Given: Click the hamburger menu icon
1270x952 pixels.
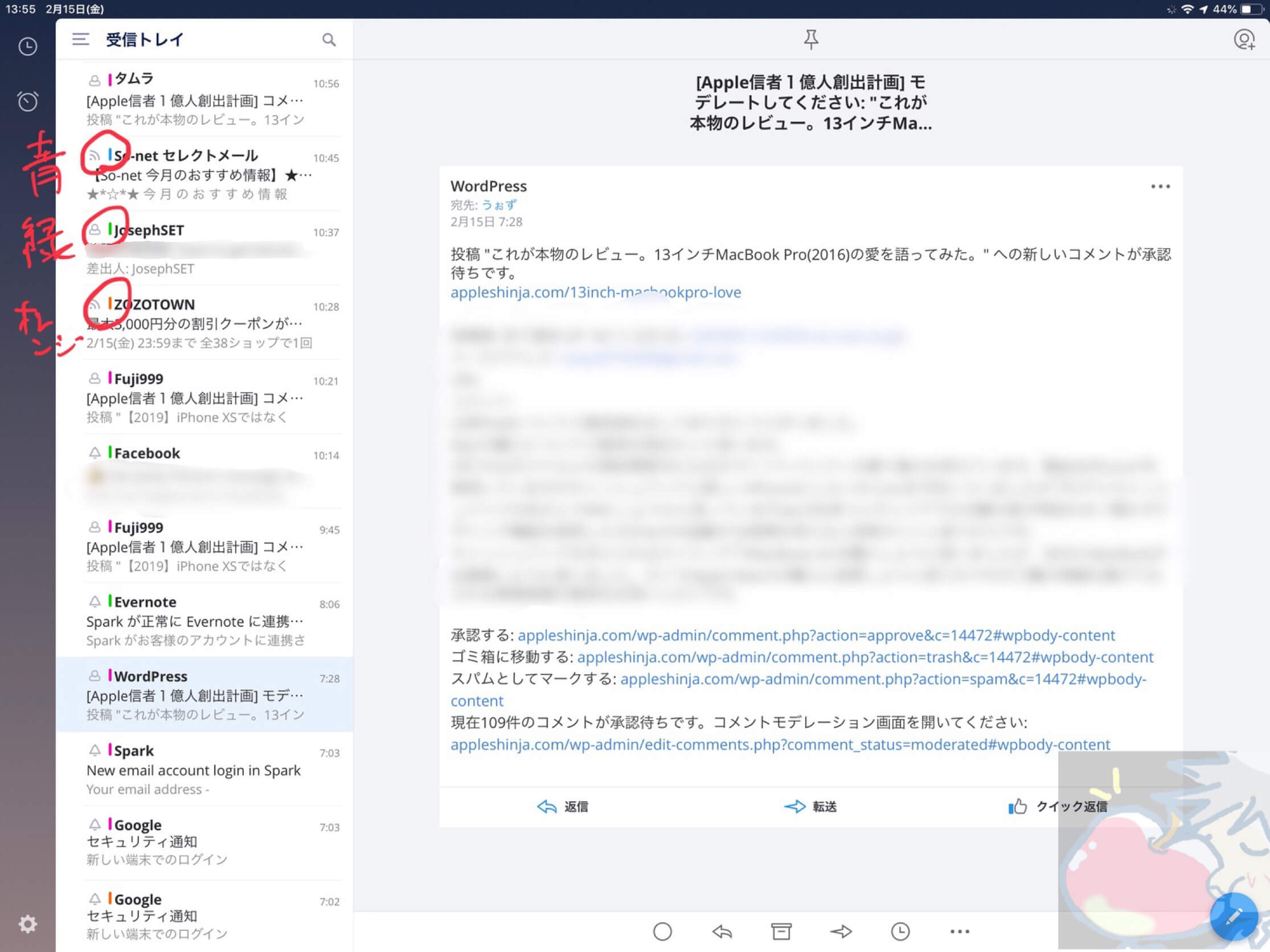Looking at the screenshot, I should (x=79, y=40).
